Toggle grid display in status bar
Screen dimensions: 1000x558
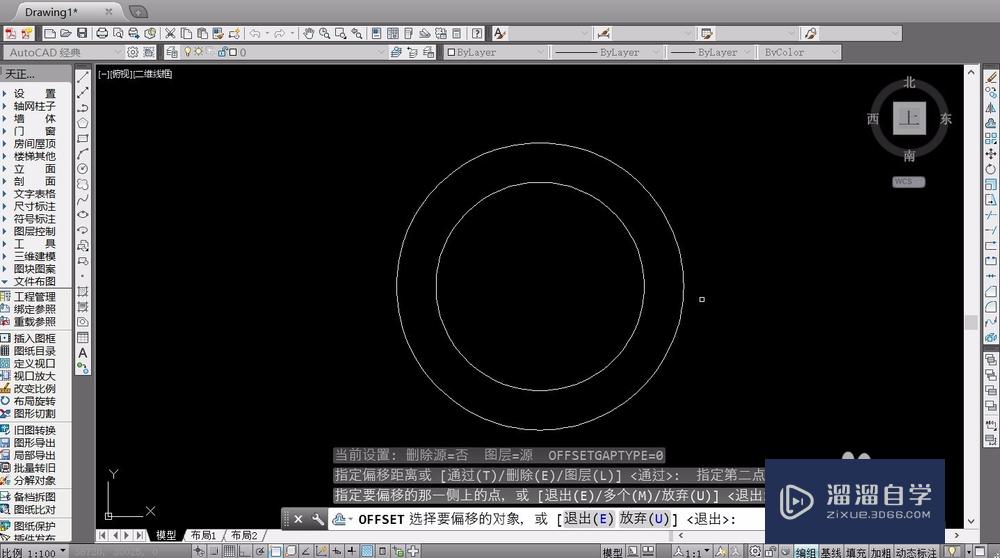pyautogui.click(x=229, y=552)
